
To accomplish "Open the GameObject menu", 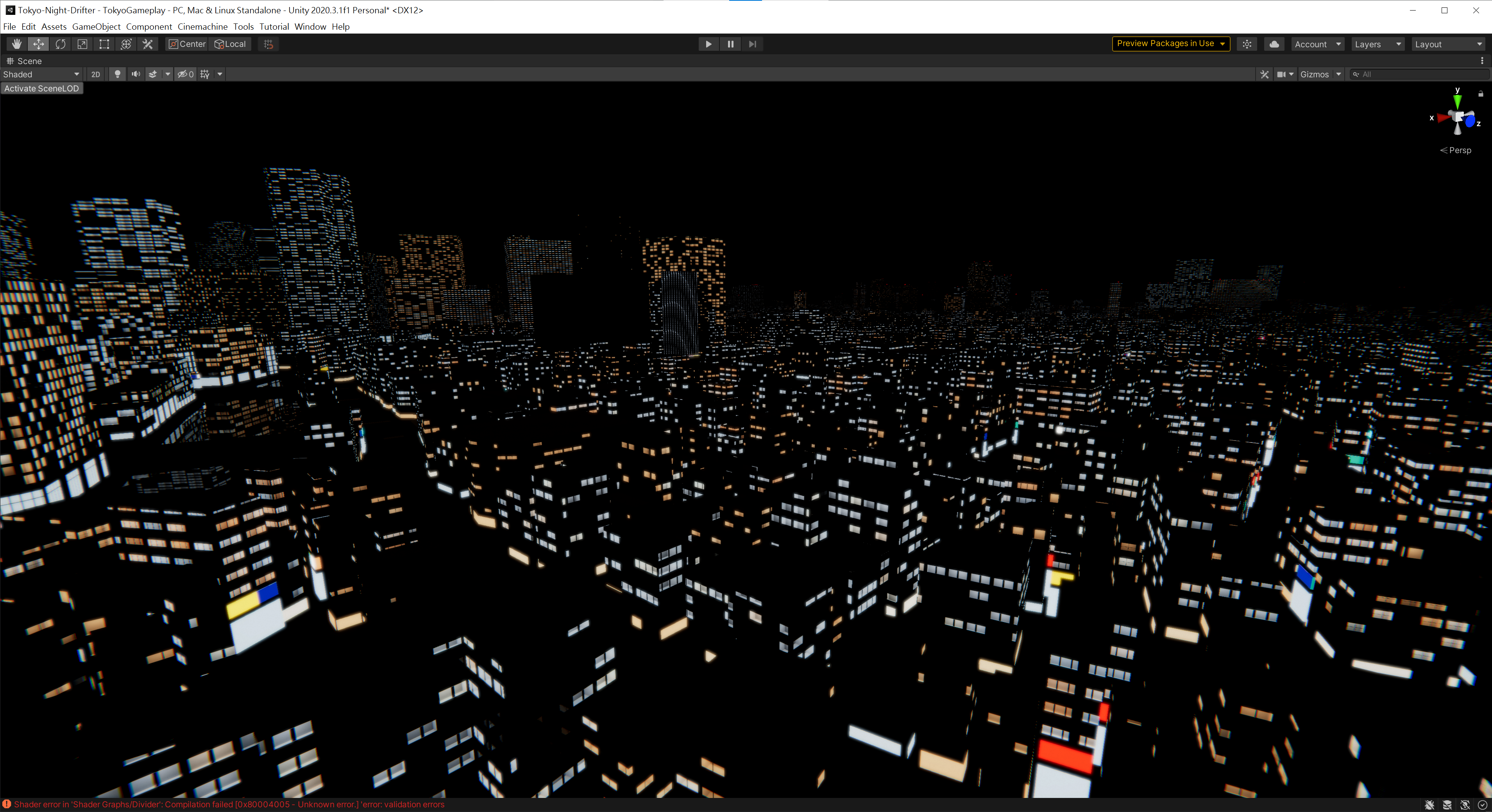I will [96, 27].
